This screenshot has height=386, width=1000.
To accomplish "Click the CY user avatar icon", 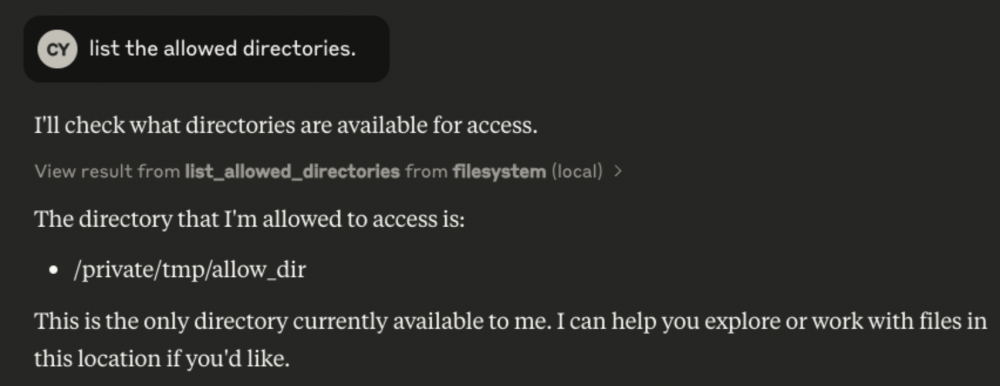I will [x=57, y=49].
